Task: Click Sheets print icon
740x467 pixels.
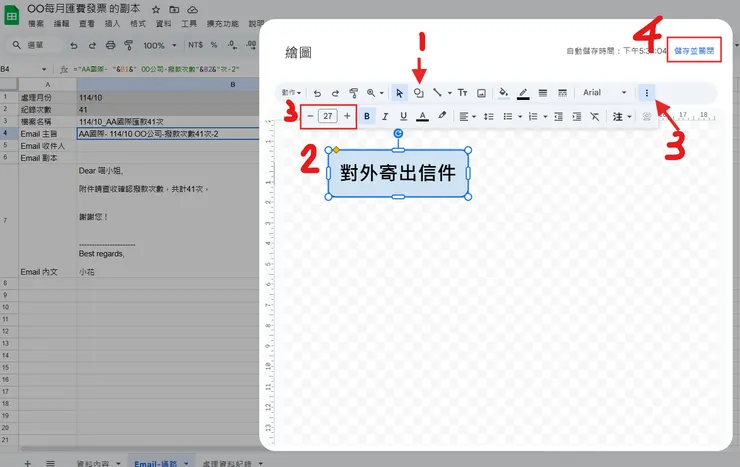Action: [110, 45]
